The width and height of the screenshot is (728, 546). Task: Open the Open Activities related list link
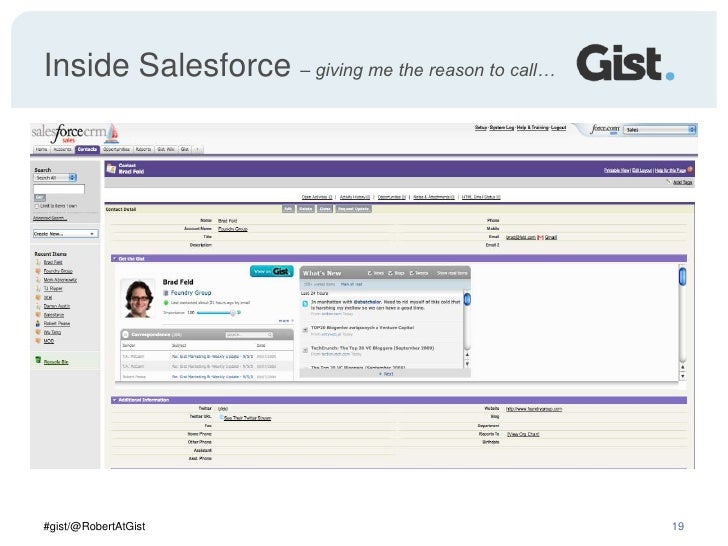click(317, 197)
